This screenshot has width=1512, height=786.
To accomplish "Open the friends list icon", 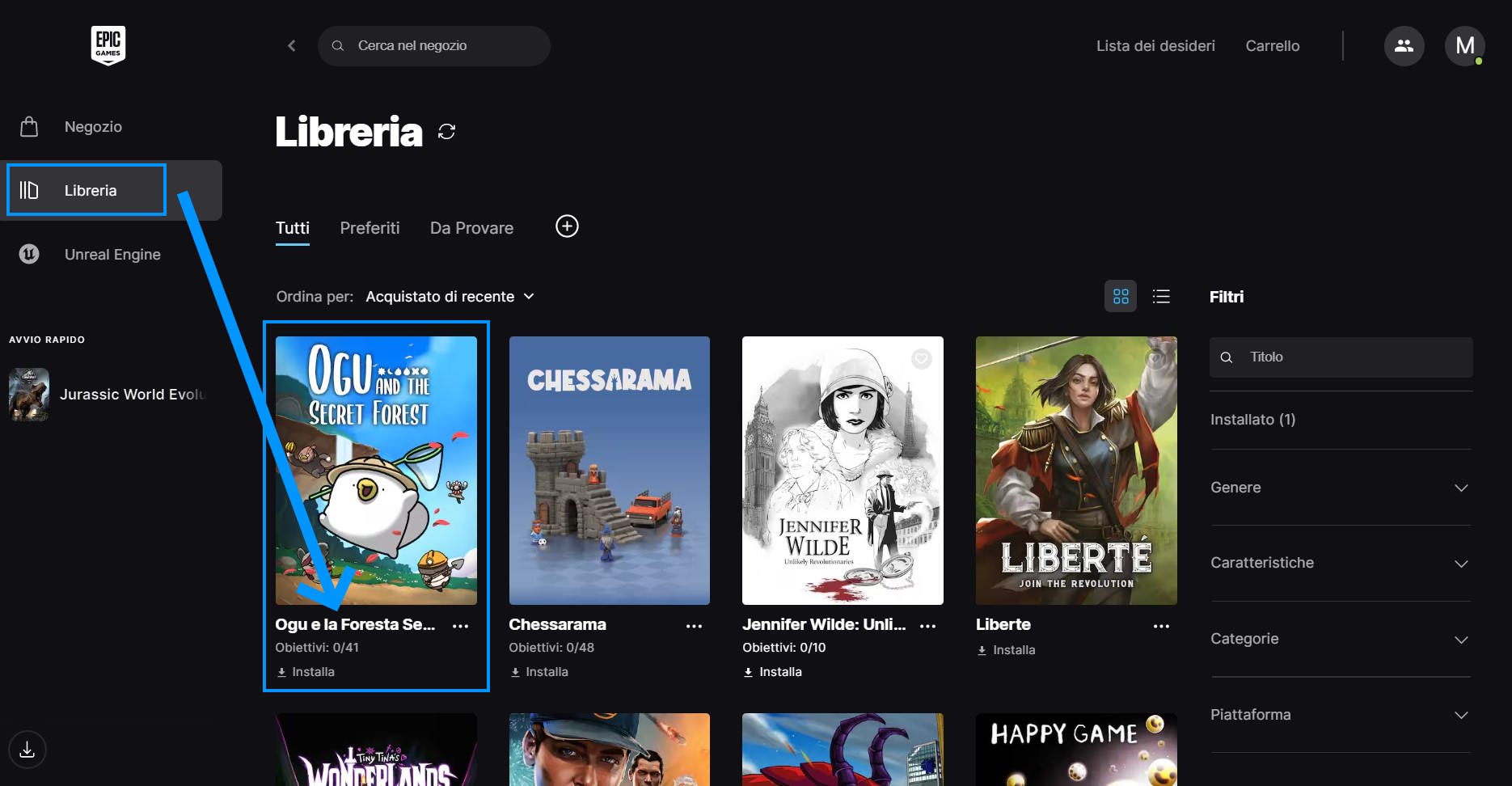I will (x=1404, y=46).
